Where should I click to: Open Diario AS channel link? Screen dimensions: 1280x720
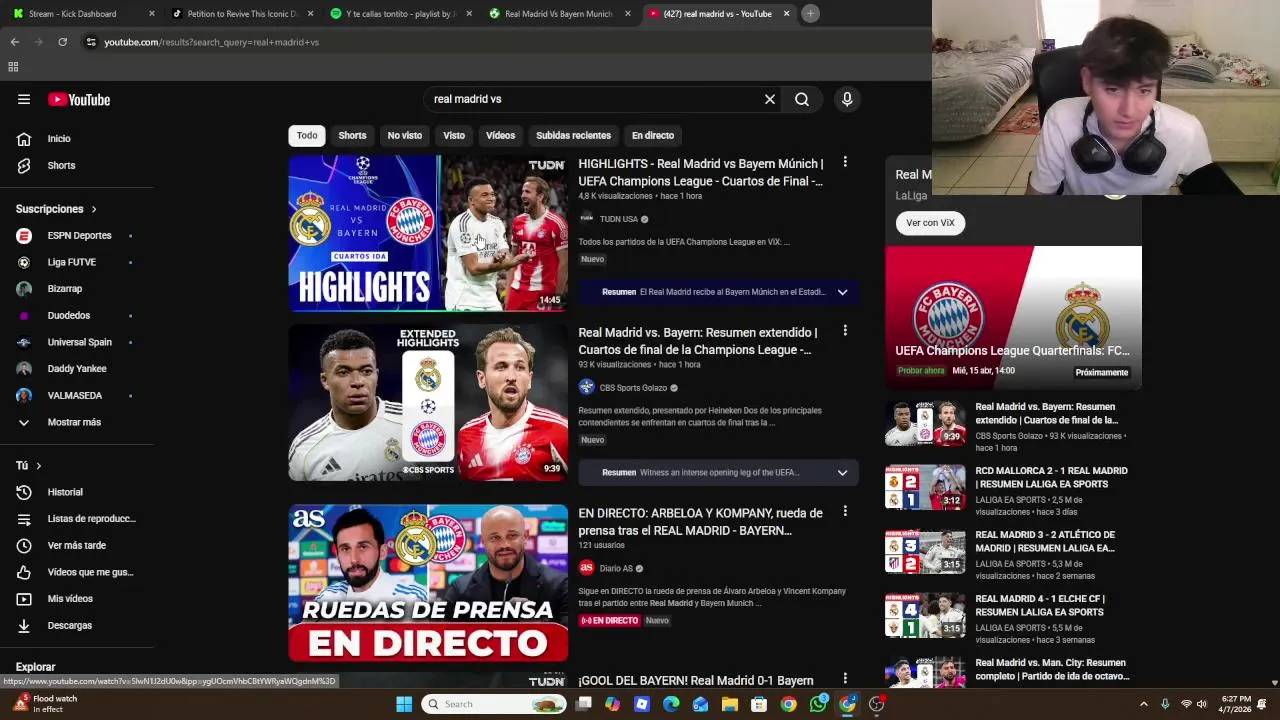tap(616, 568)
